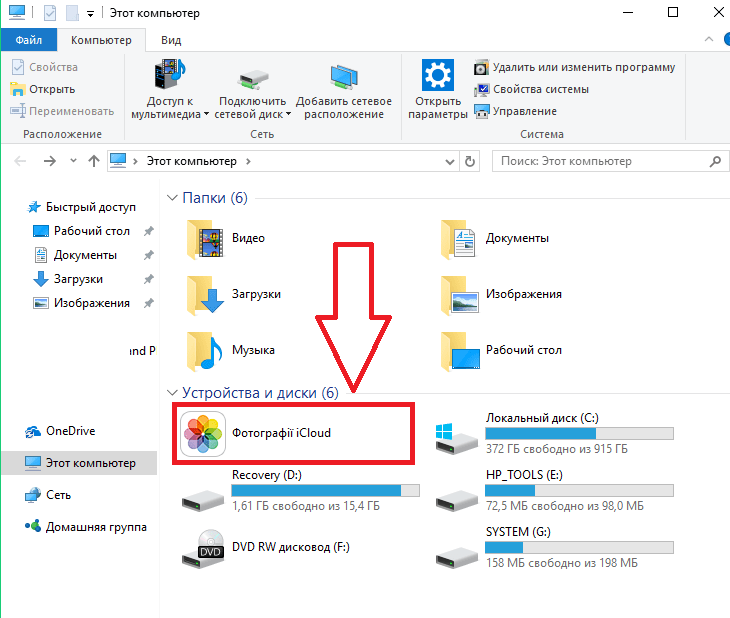730x618 pixels.
Task: Open the Файл tab
Action: (x=29, y=40)
